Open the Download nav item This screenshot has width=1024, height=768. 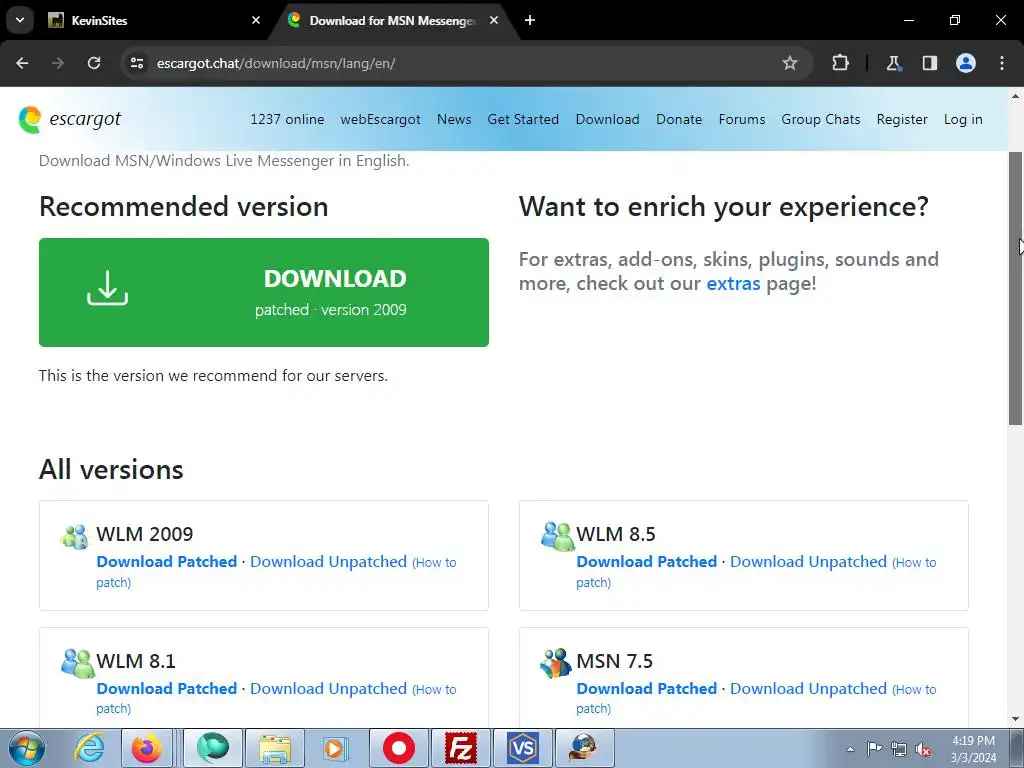(607, 120)
